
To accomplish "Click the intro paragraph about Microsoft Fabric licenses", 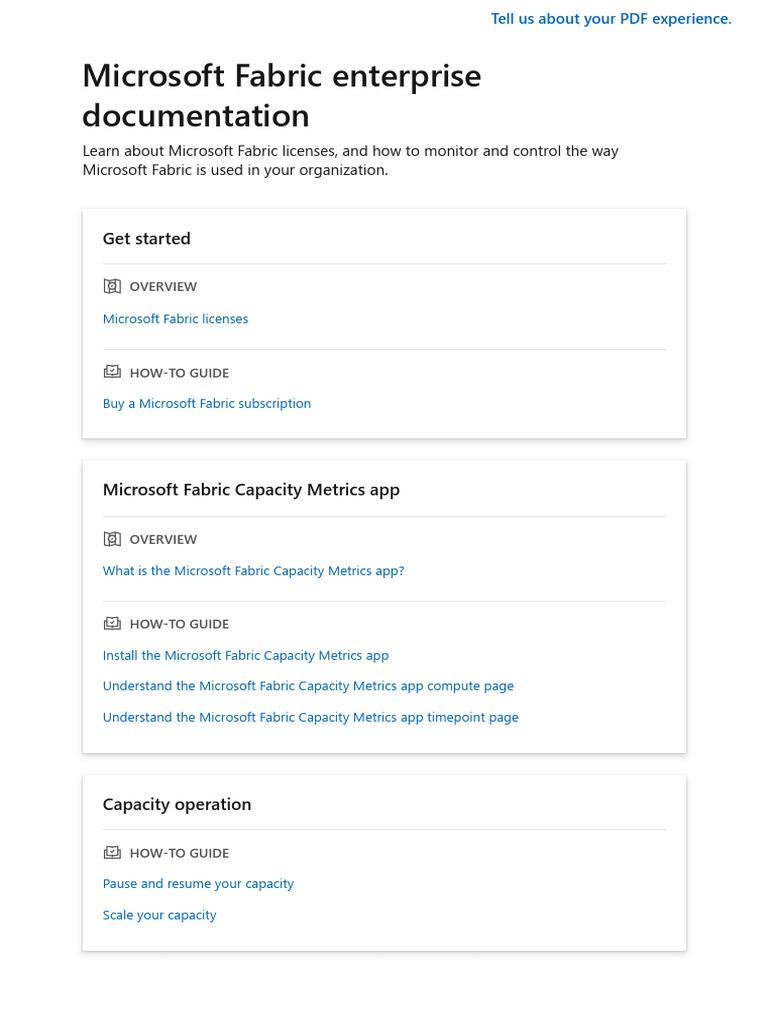I will click(x=350, y=161).
